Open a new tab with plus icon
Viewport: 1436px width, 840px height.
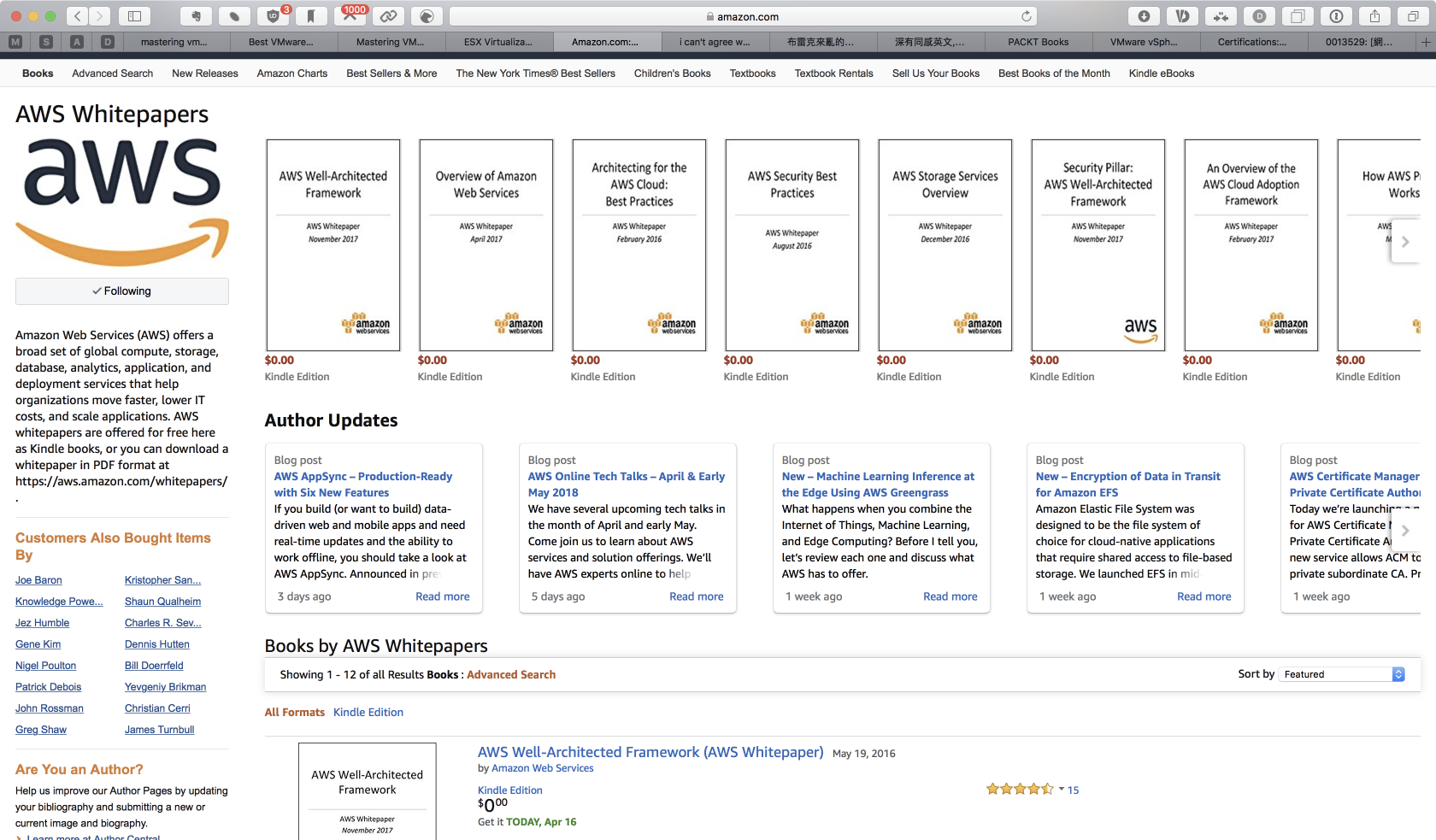pos(1425,42)
